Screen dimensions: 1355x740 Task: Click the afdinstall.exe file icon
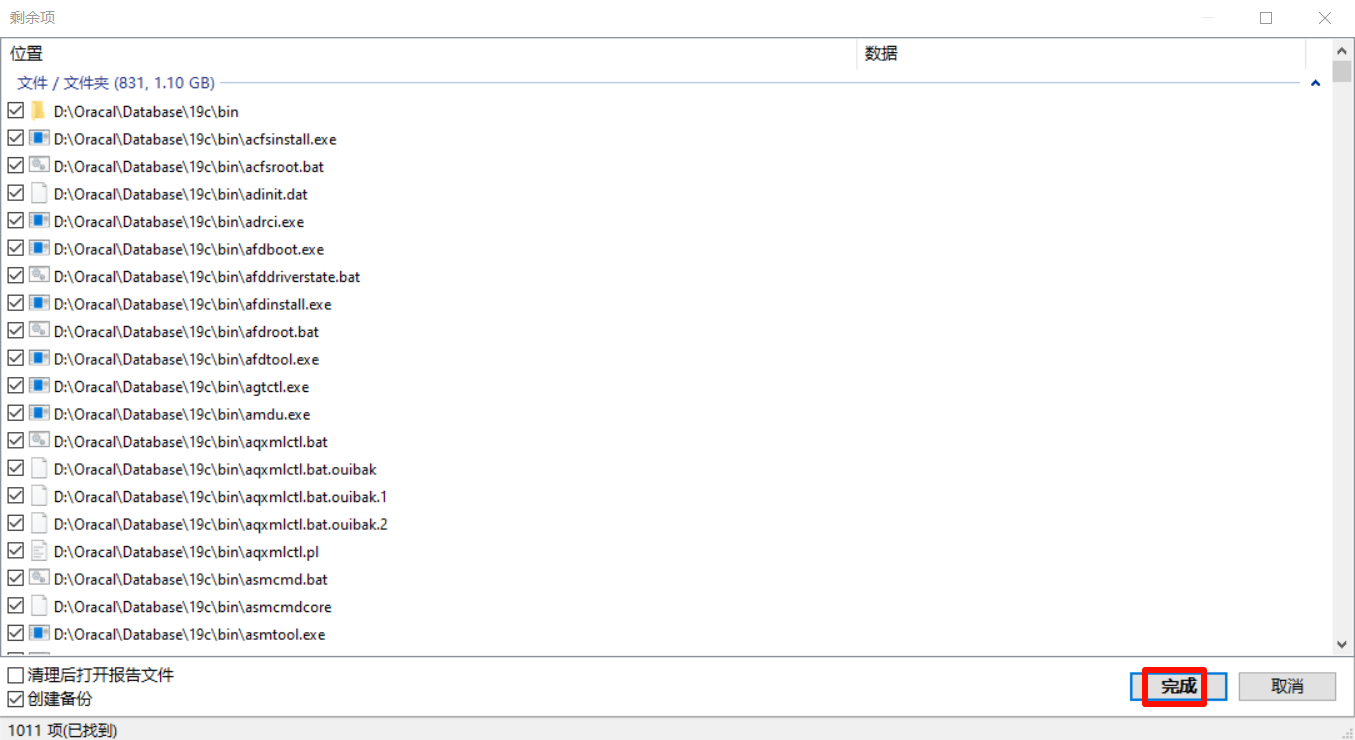click(x=39, y=303)
